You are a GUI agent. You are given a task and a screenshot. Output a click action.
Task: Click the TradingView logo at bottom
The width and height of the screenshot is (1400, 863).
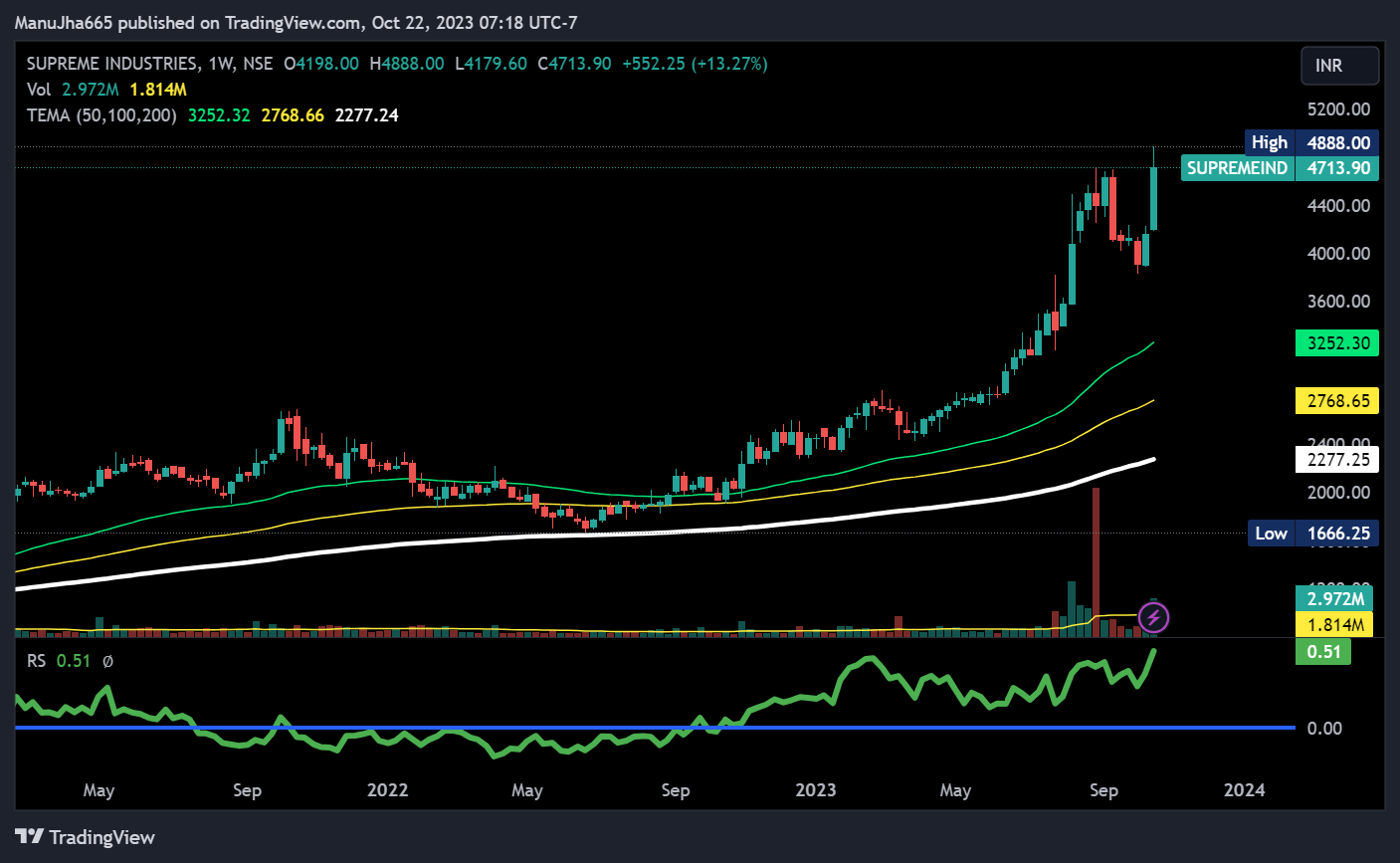tap(86, 837)
